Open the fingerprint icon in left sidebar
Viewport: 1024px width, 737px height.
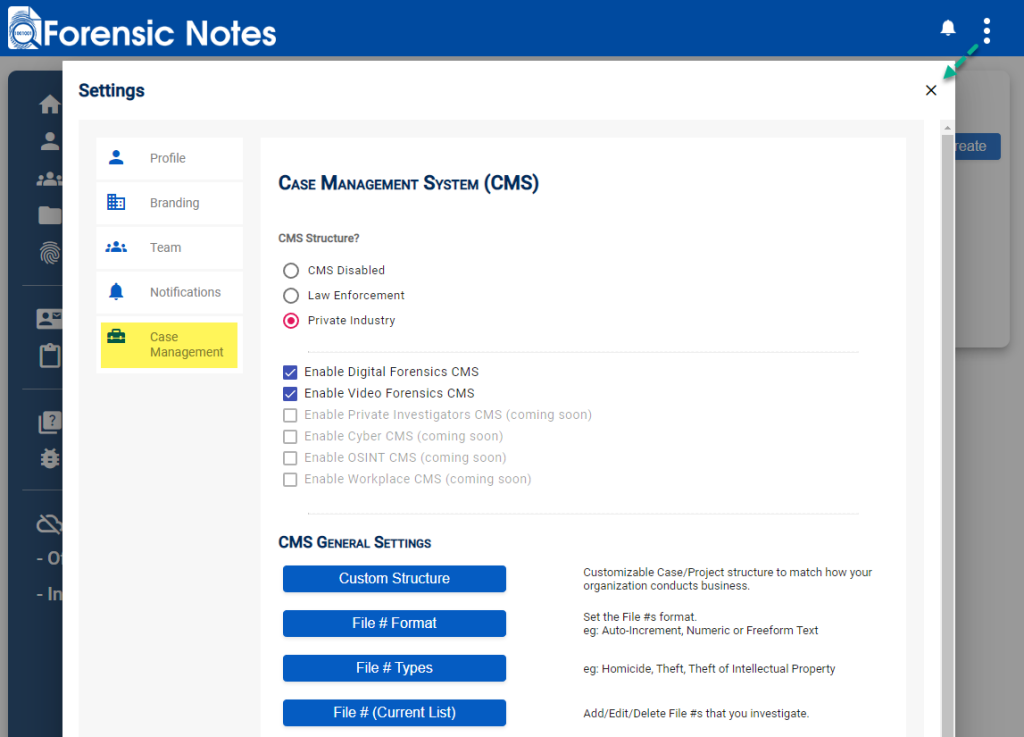50,253
